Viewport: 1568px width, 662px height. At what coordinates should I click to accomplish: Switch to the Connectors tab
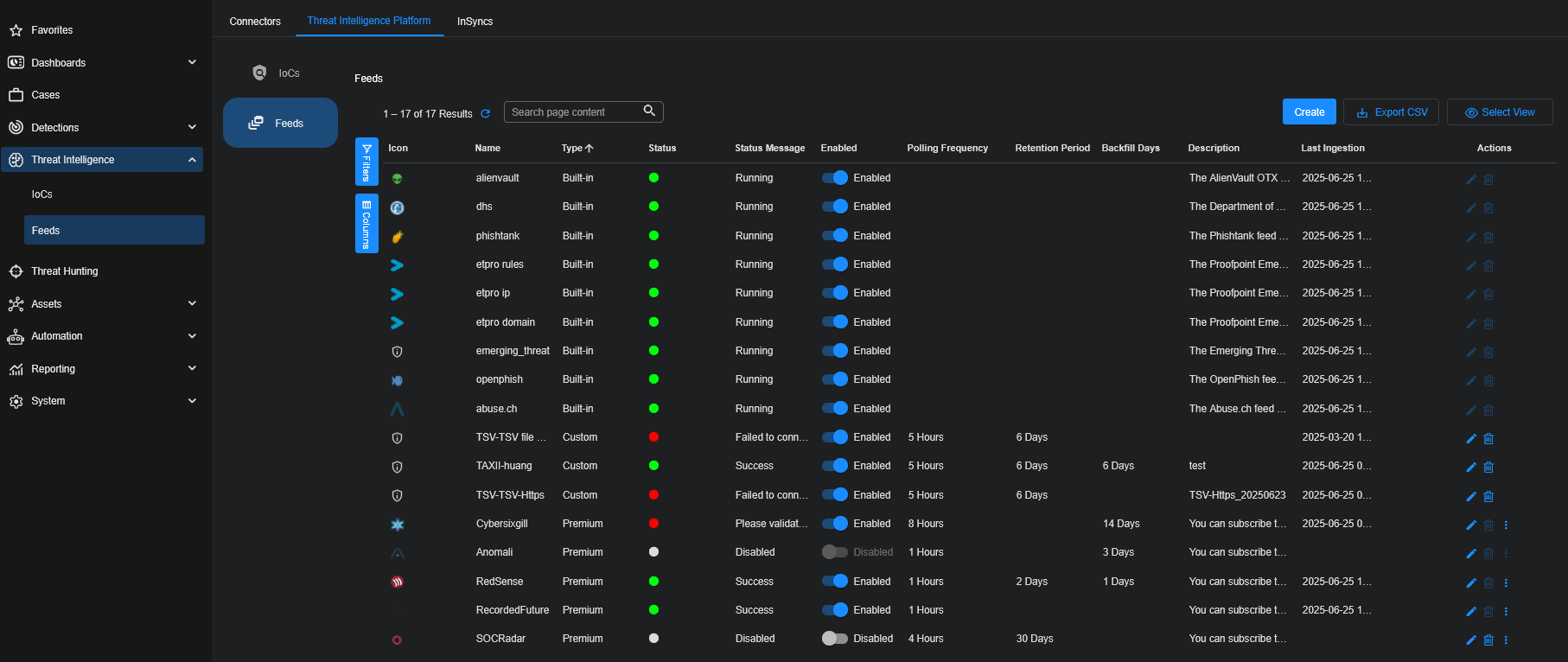[x=255, y=21]
